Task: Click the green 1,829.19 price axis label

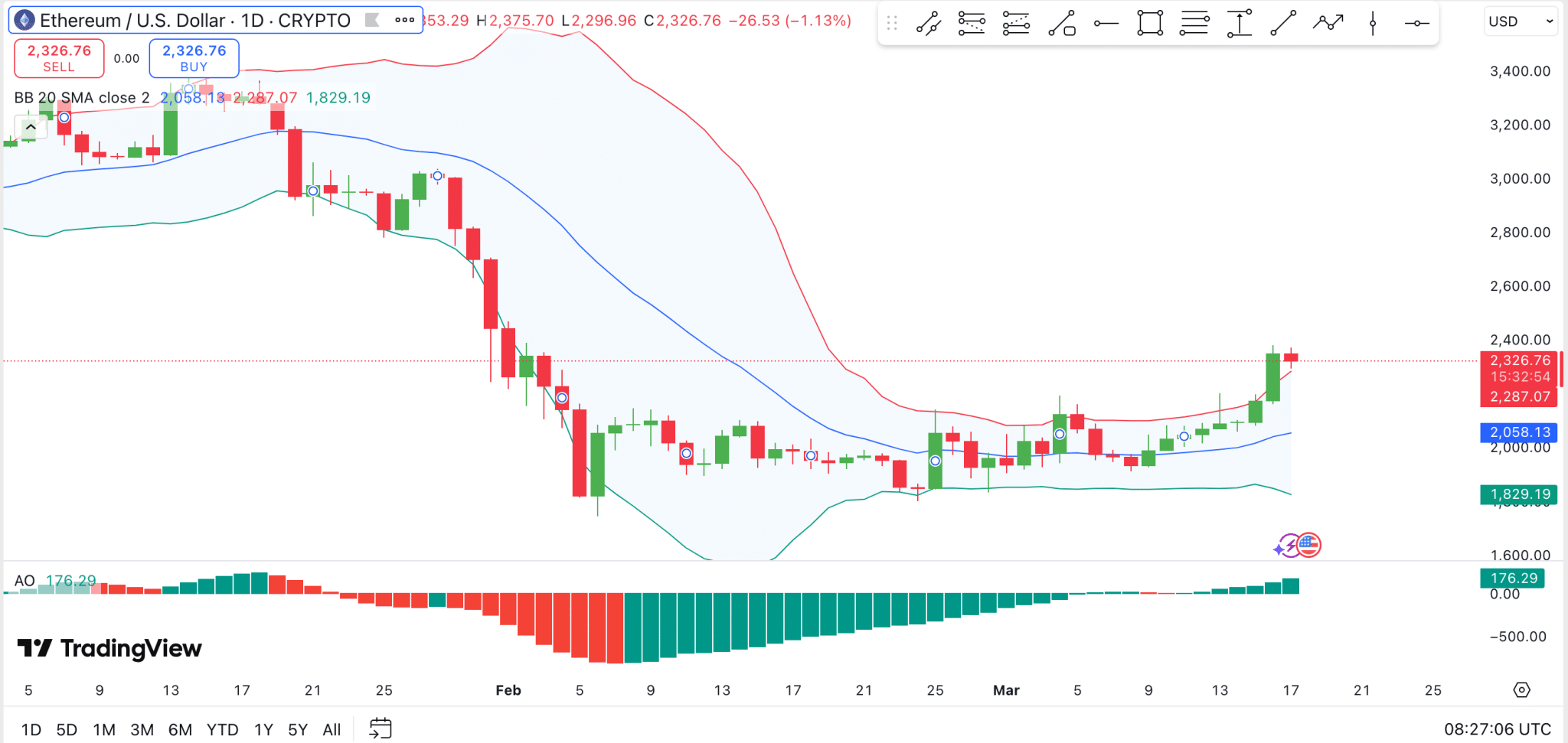Action: (x=1520, y=494)
